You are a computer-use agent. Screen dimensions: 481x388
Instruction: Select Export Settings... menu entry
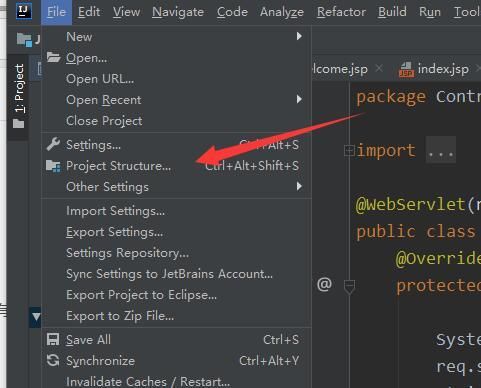(x=176, y=232)
